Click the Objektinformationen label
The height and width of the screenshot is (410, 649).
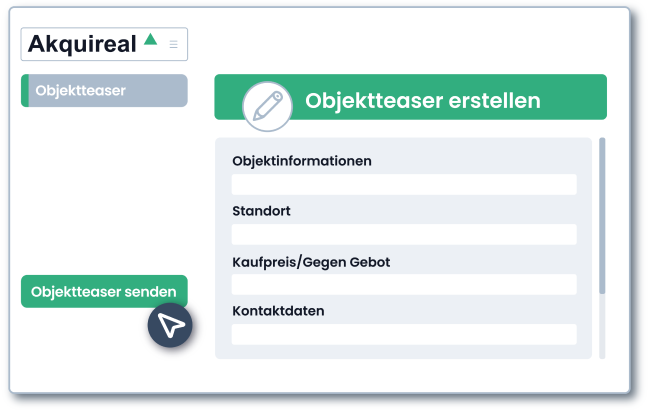pyautogui.click(x=302, y=161)
